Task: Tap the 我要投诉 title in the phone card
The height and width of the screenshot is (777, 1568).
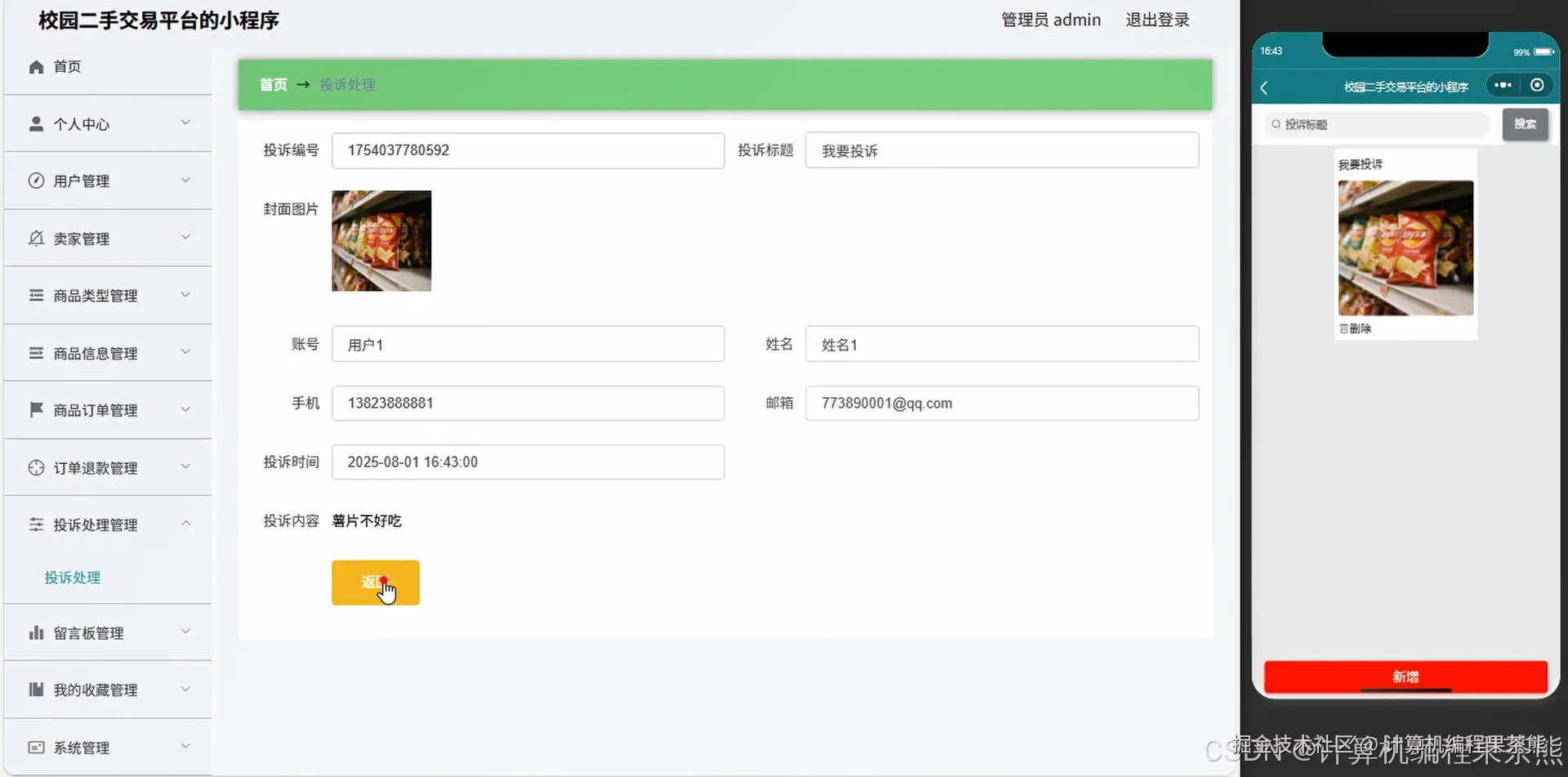Action: 1361,164
